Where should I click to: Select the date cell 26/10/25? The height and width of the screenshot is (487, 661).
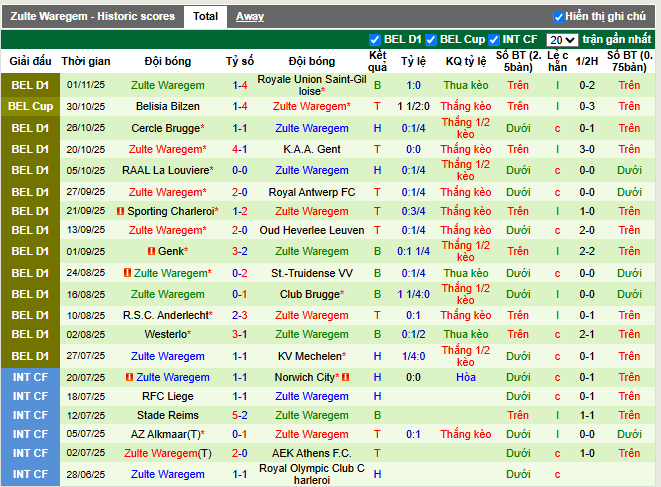(x=86, y=128)
